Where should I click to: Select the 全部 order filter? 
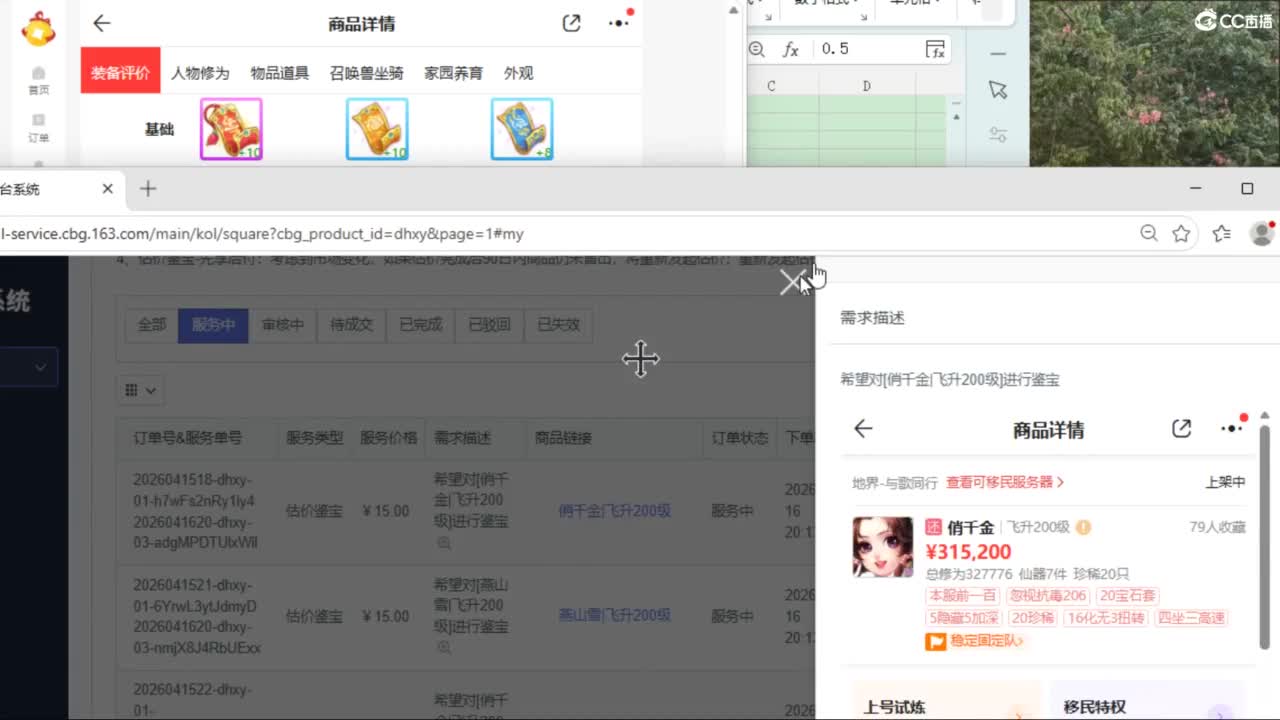click(x=152, y=325)
